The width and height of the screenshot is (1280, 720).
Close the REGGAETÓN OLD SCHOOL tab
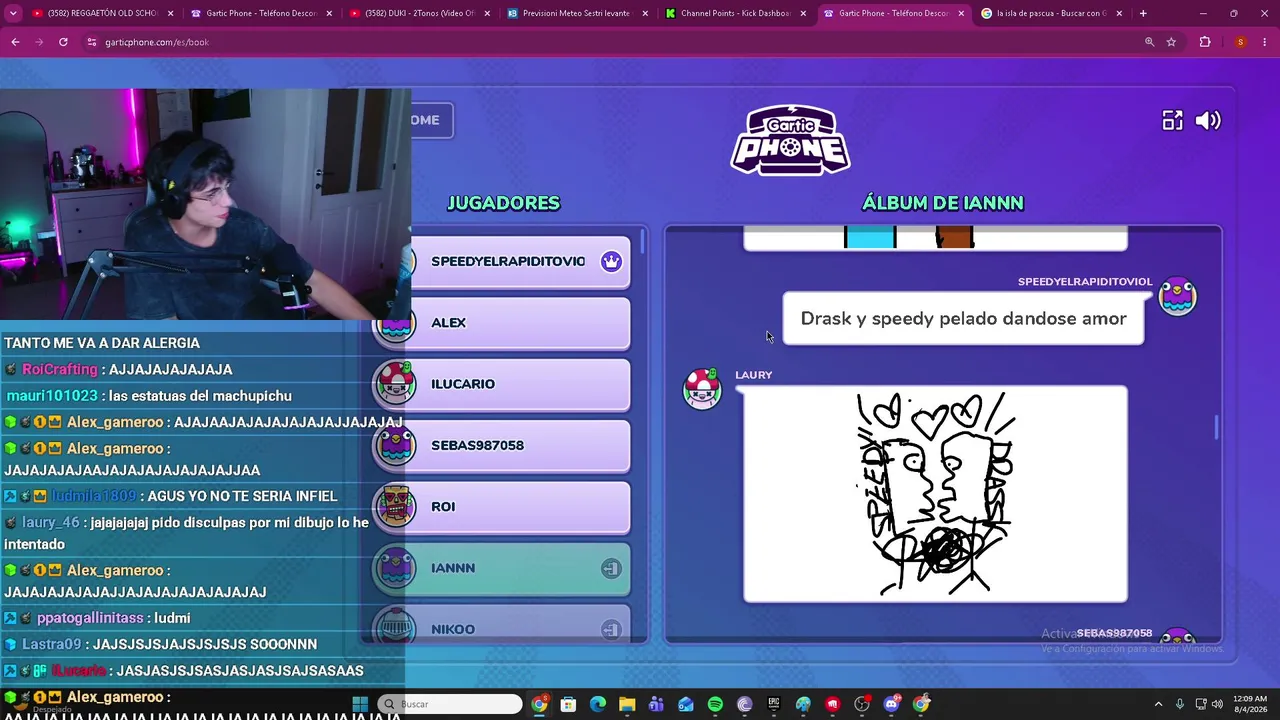click(171, 14)
